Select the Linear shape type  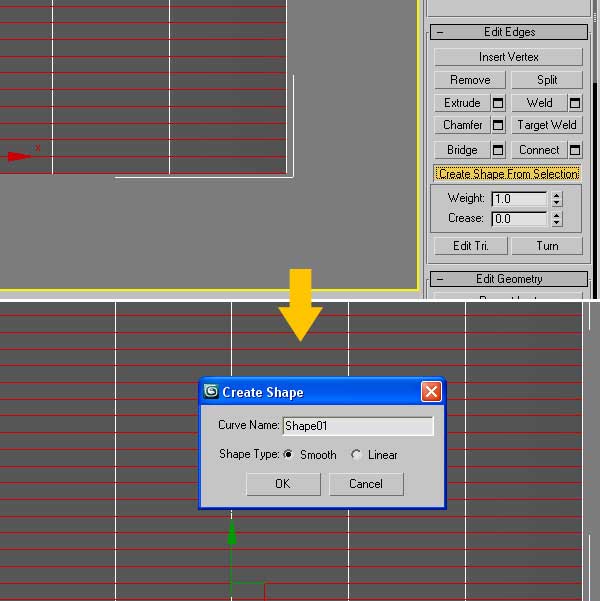356,455
